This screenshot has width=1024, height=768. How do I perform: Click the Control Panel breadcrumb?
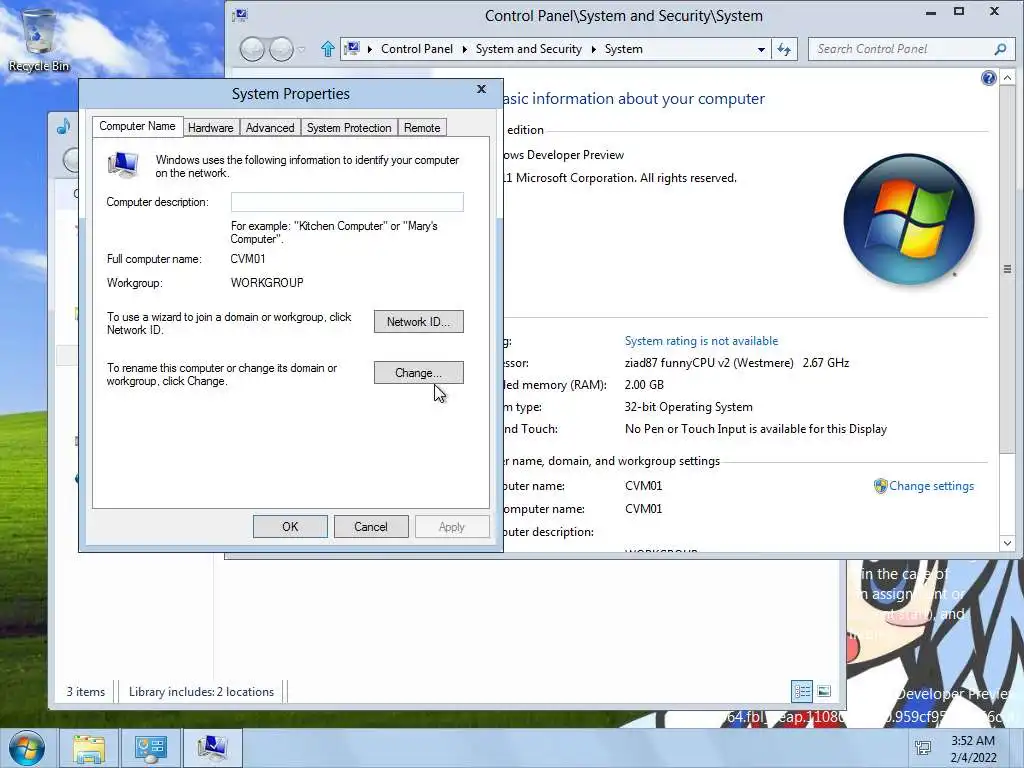(417, 49)
